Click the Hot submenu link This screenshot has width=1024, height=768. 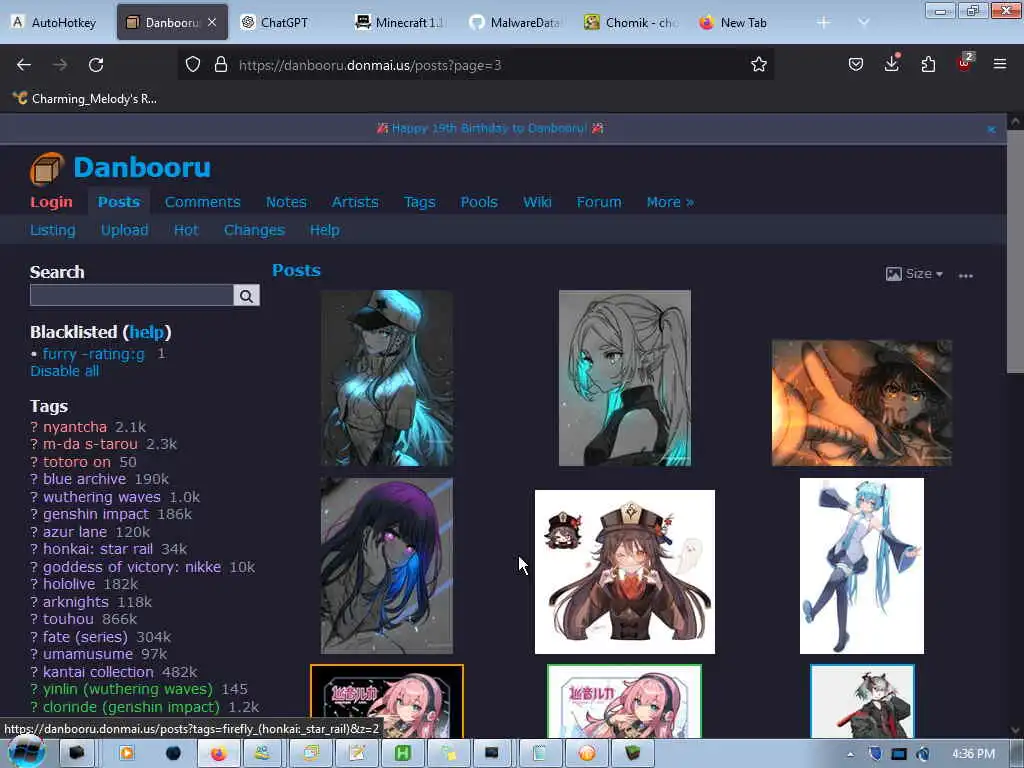coord(186,231)
